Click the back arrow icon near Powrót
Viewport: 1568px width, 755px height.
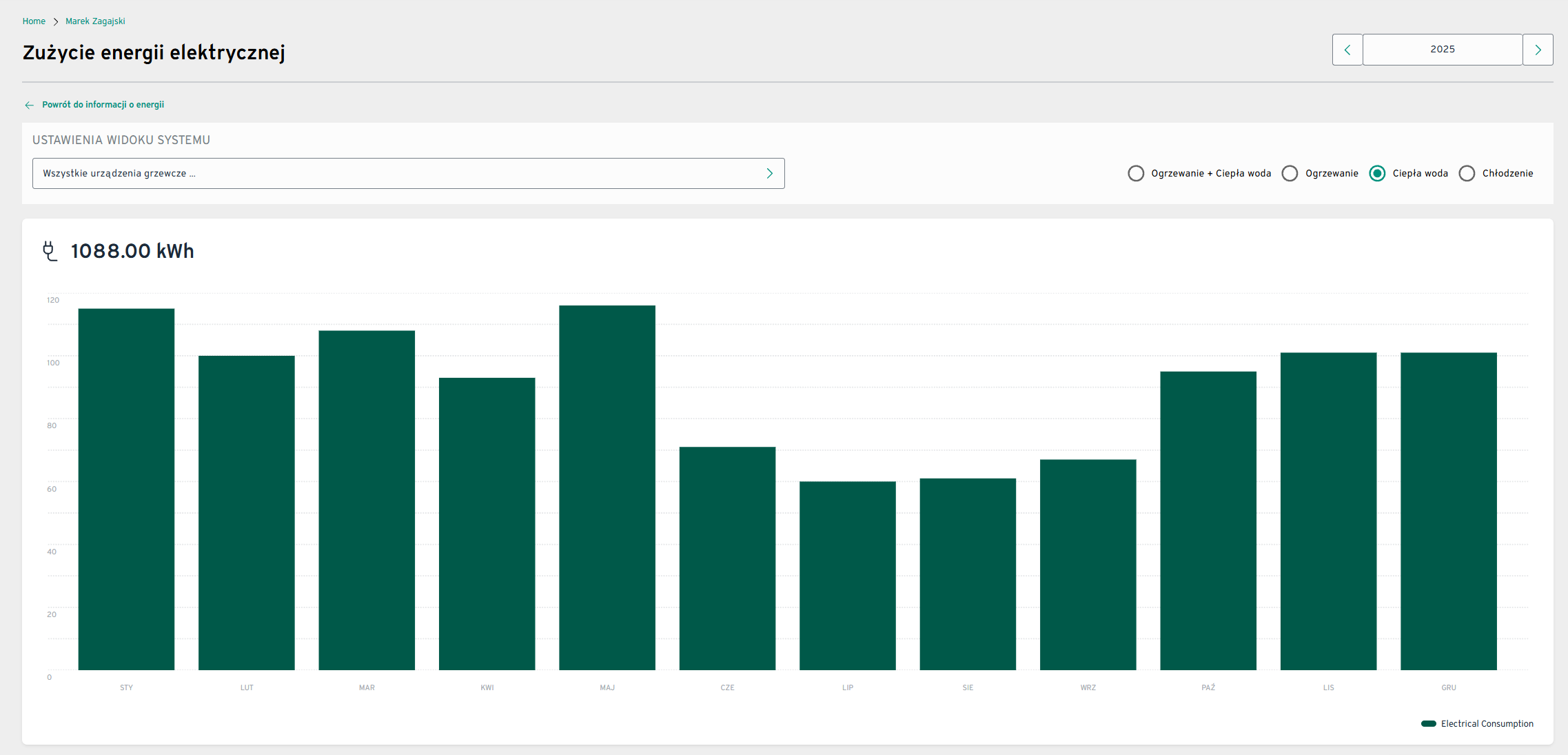click(x=29, y=105)
